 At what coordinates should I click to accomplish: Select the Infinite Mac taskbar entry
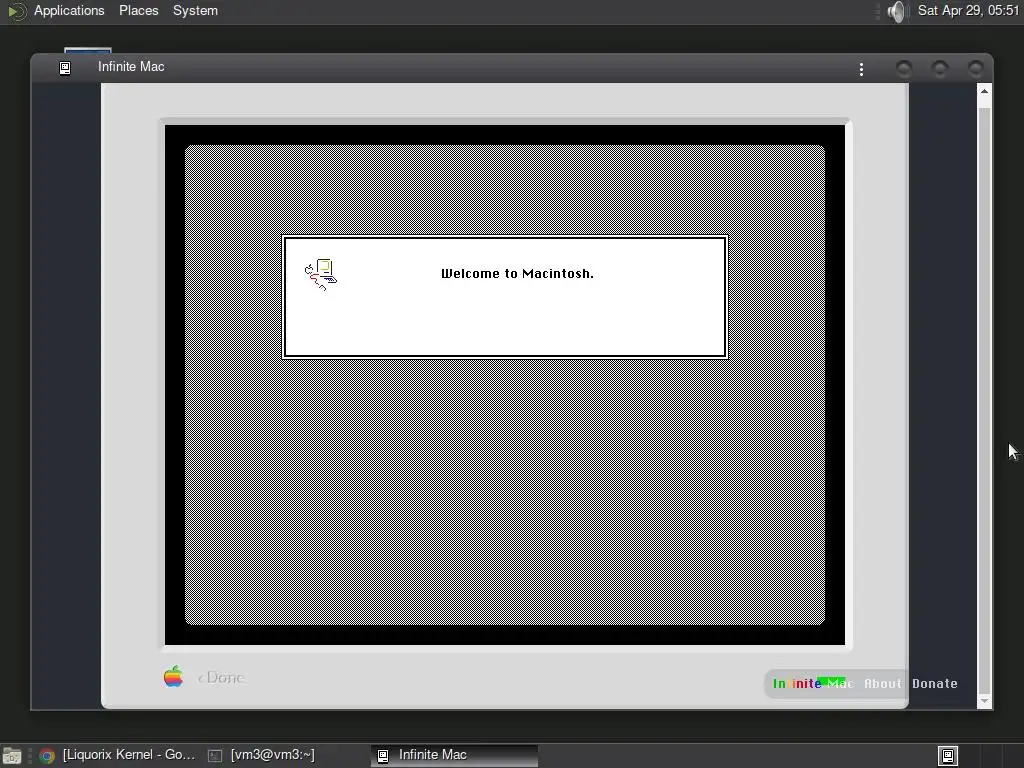click(455, 755)
